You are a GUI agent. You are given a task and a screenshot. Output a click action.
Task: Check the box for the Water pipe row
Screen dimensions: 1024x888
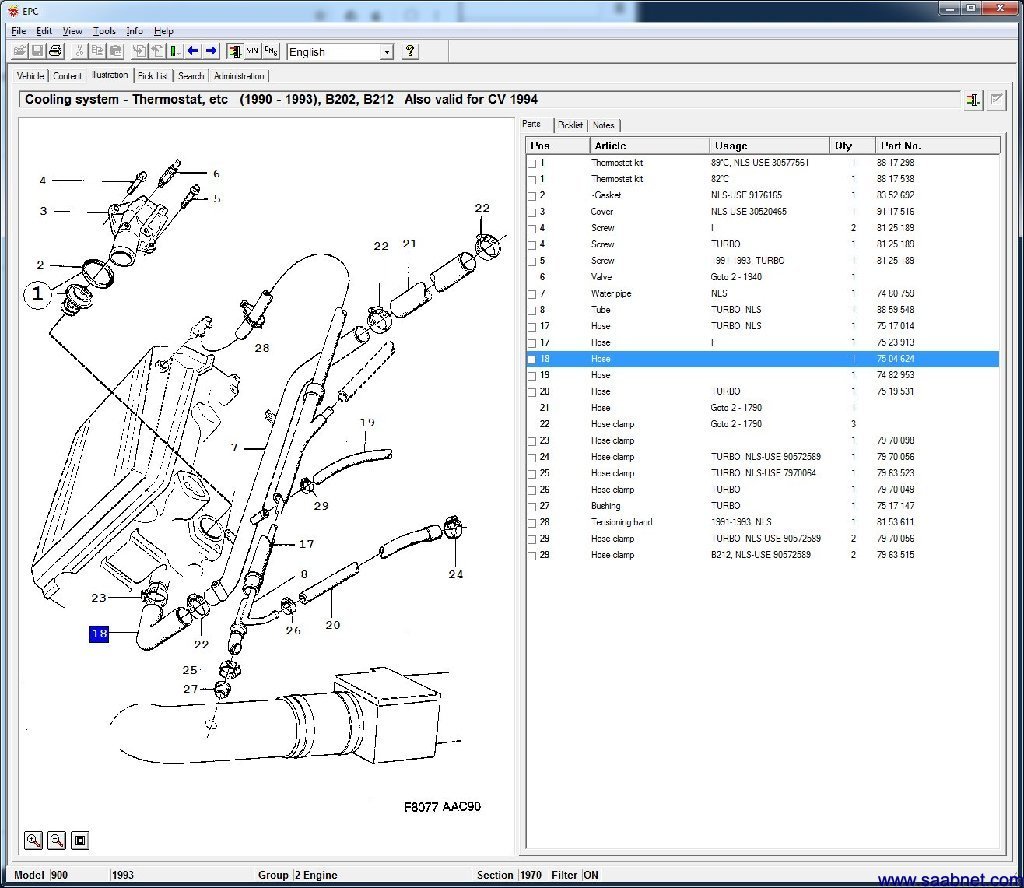click(532, 294)
